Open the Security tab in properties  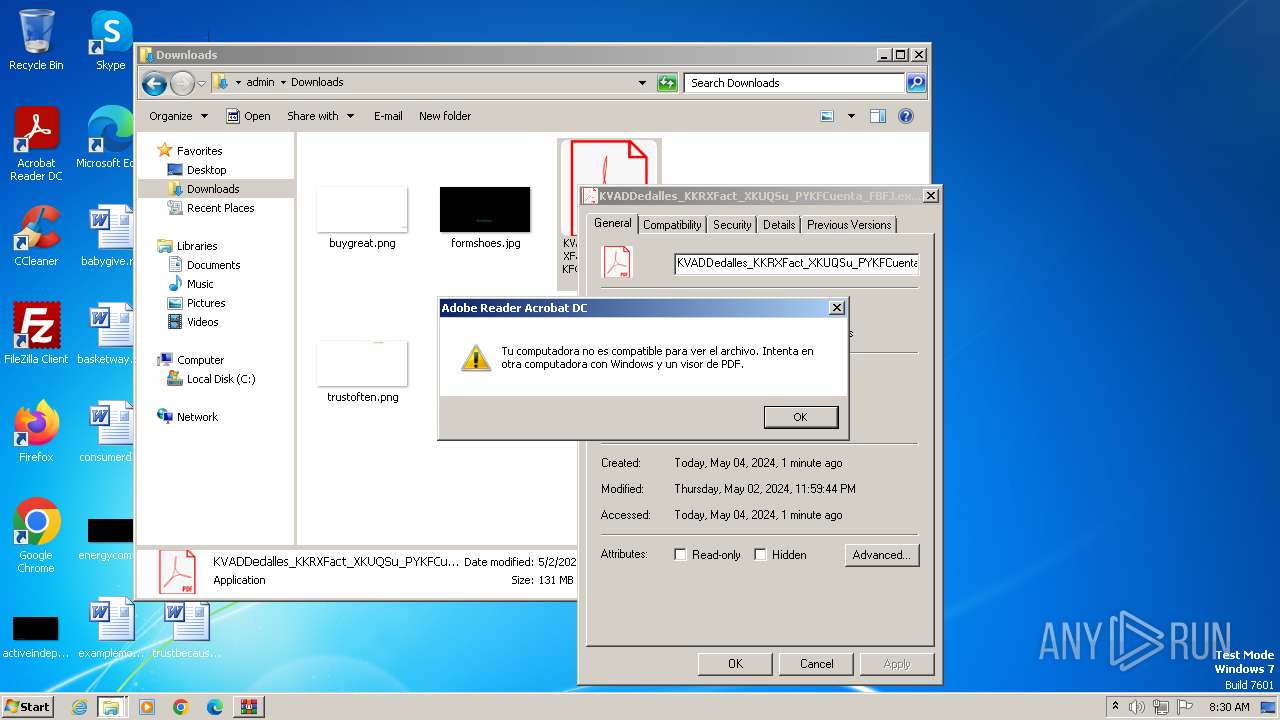pyautogui.click(x=732, y=225)
